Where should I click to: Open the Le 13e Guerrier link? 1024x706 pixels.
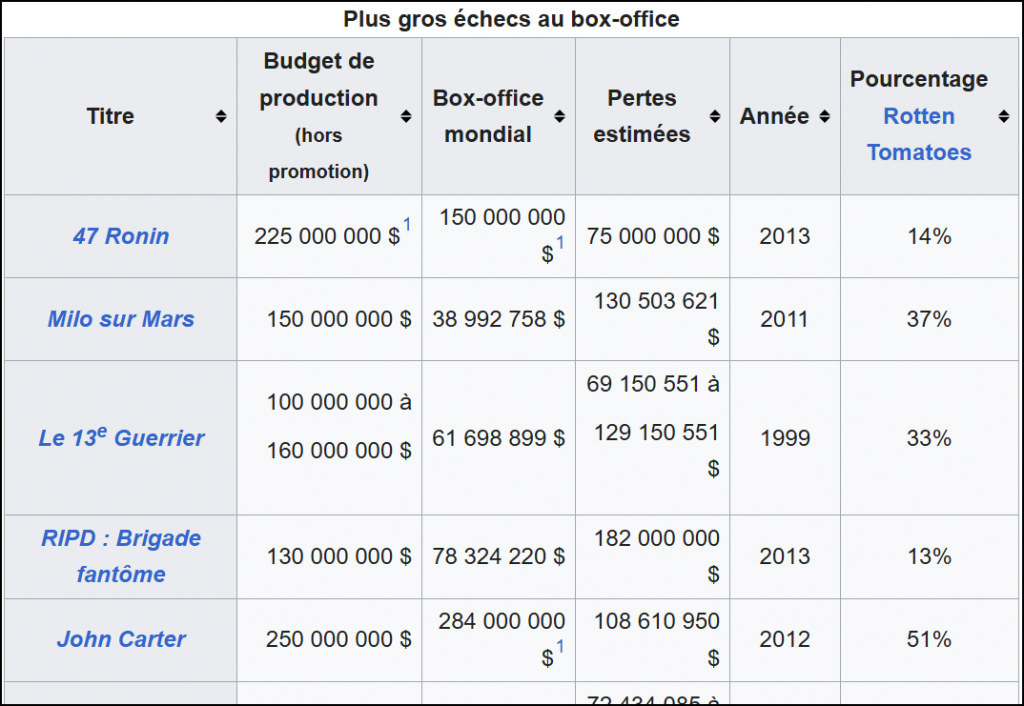[x=121, y=437]
